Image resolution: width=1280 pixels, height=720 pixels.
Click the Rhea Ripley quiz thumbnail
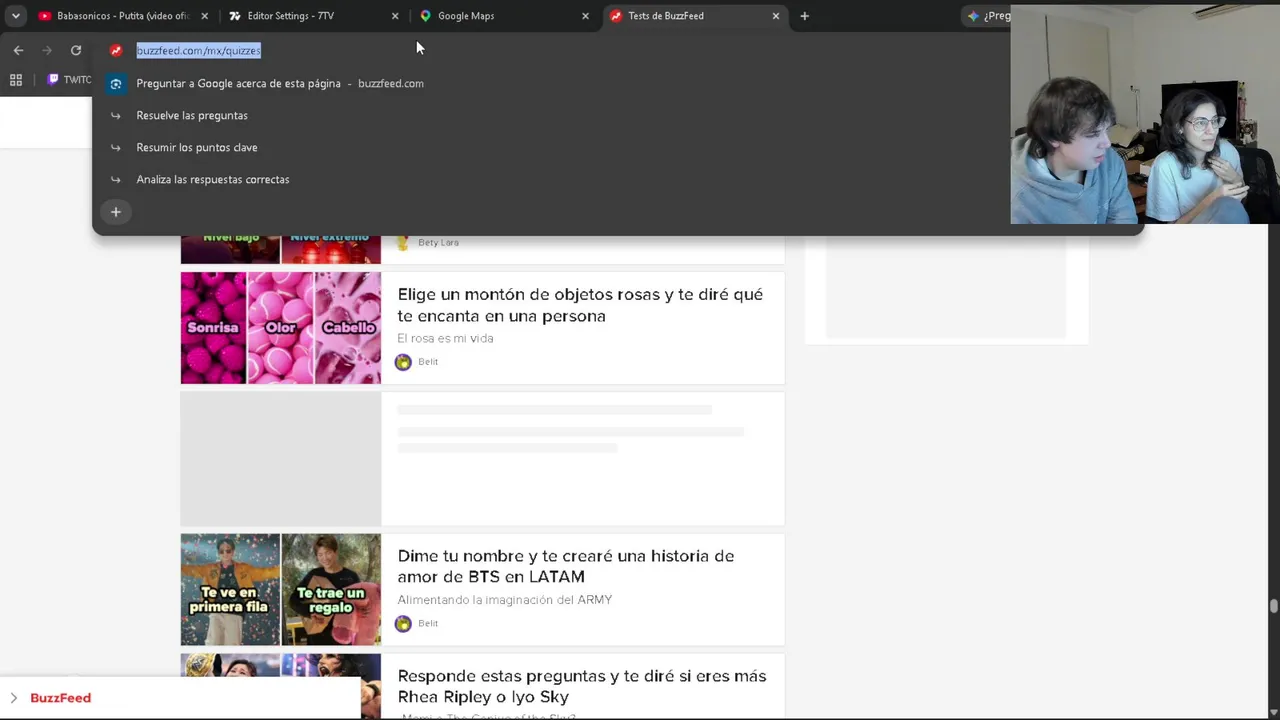[x=281, y=686]
